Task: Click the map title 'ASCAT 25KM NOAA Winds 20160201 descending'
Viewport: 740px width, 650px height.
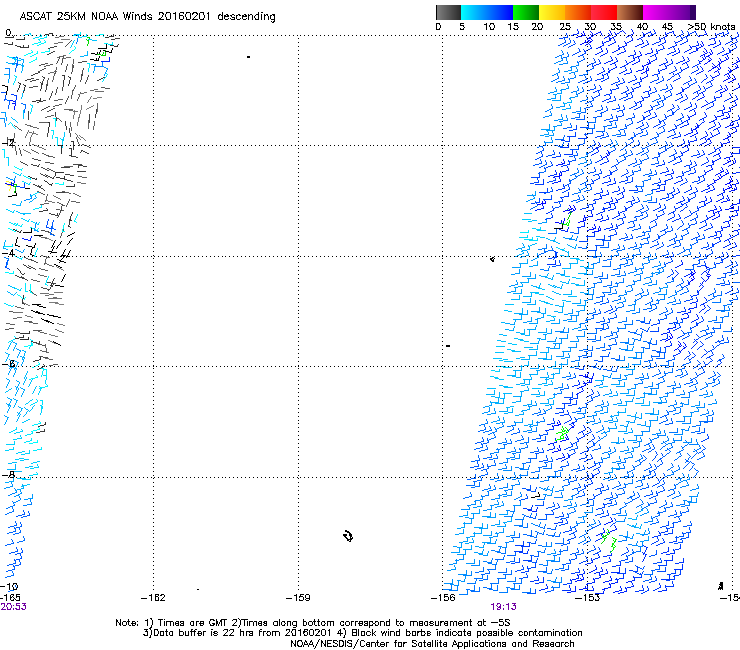Action: click(147, 17)
